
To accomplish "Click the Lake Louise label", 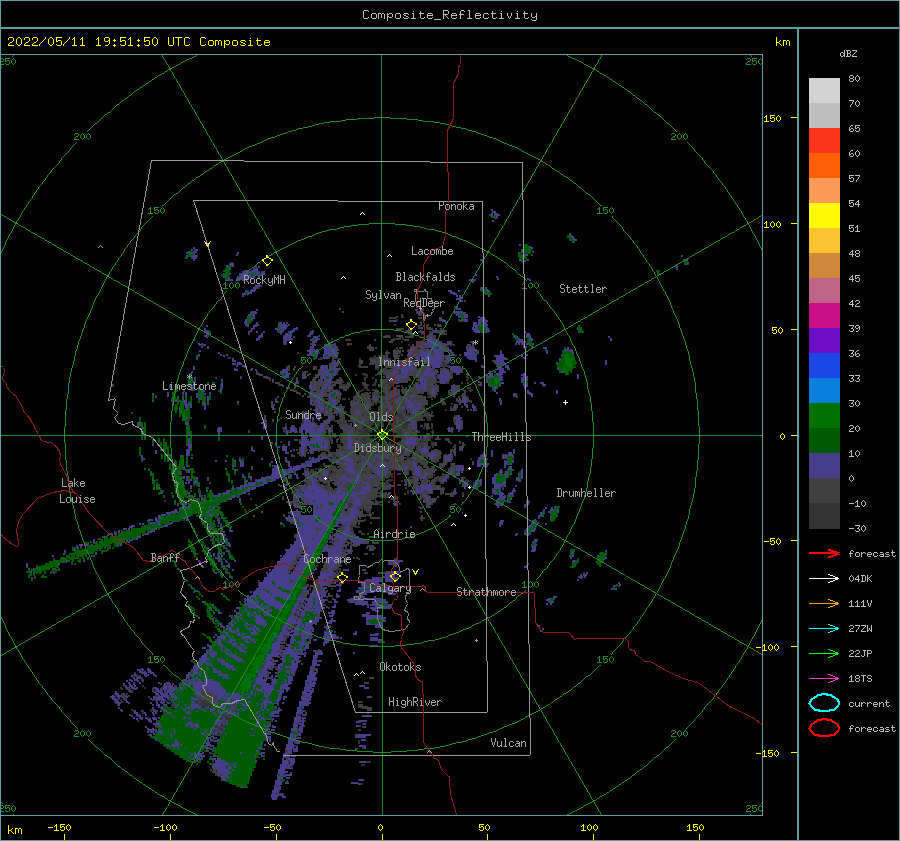I will 78,491.
